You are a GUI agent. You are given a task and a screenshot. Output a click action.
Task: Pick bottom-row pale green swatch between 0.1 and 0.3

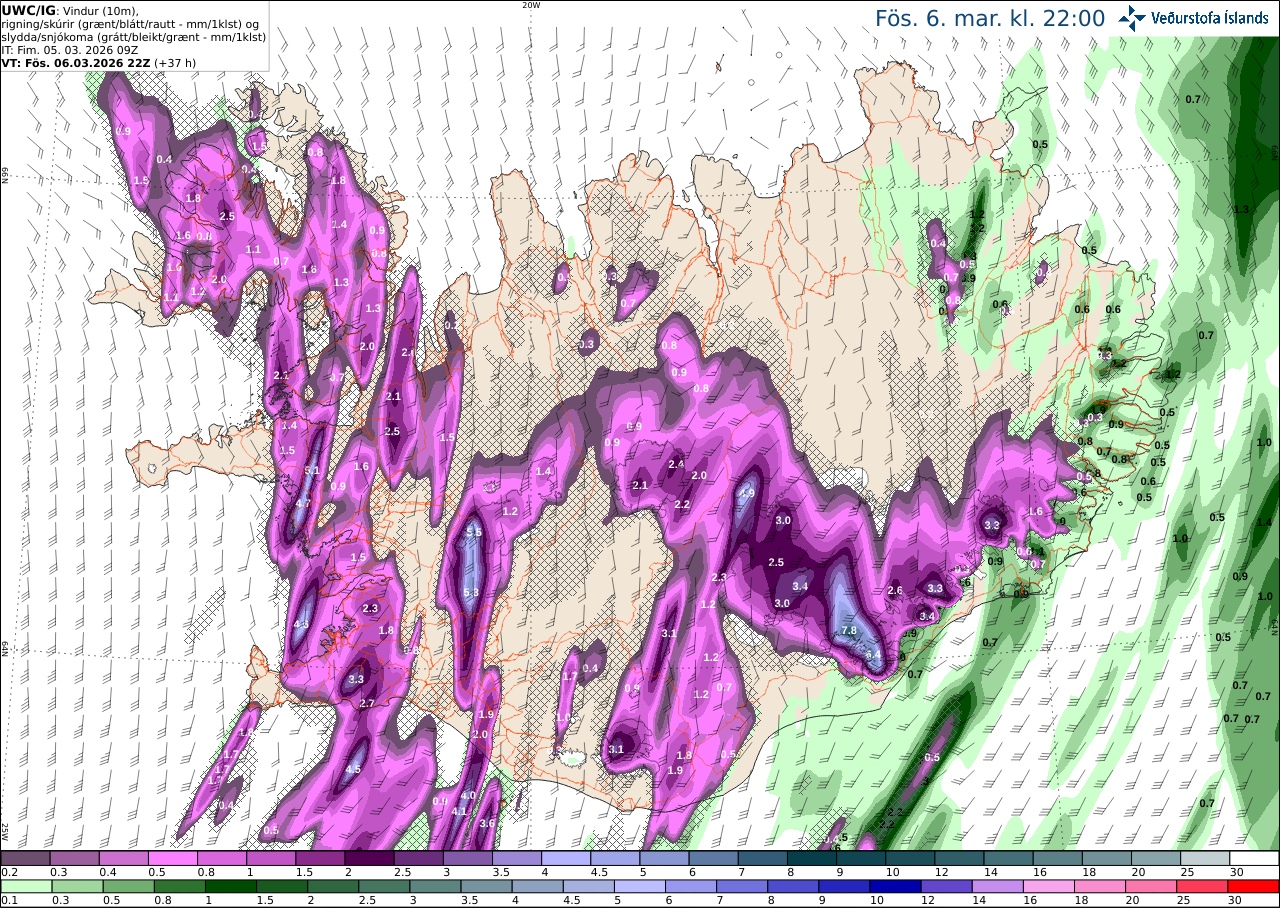tap(27, 886)
